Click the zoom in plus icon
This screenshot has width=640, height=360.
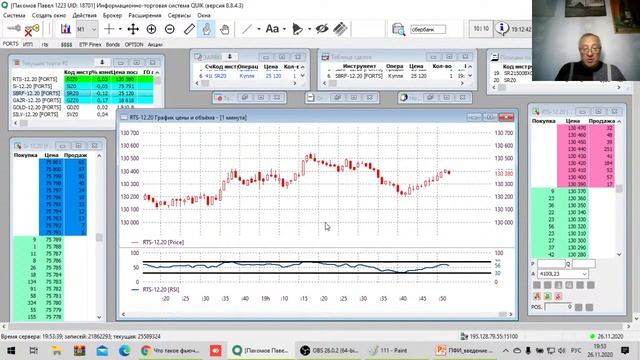151,29
